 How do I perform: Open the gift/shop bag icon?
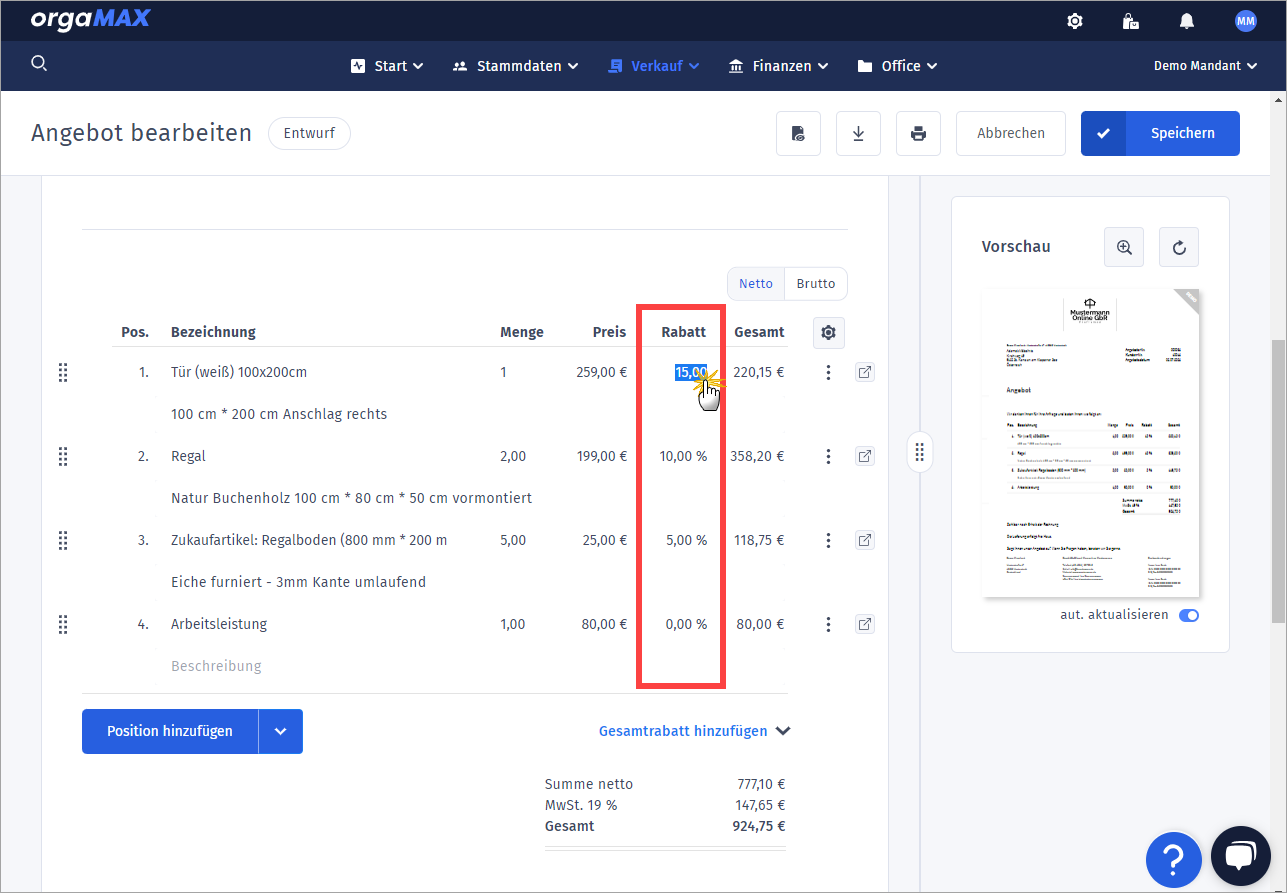(x=1130, y=21)
